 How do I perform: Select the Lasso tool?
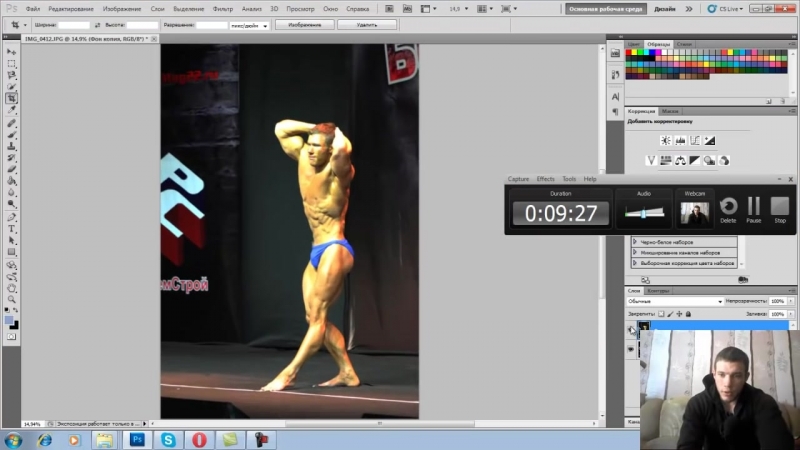(x=11, y=75)
